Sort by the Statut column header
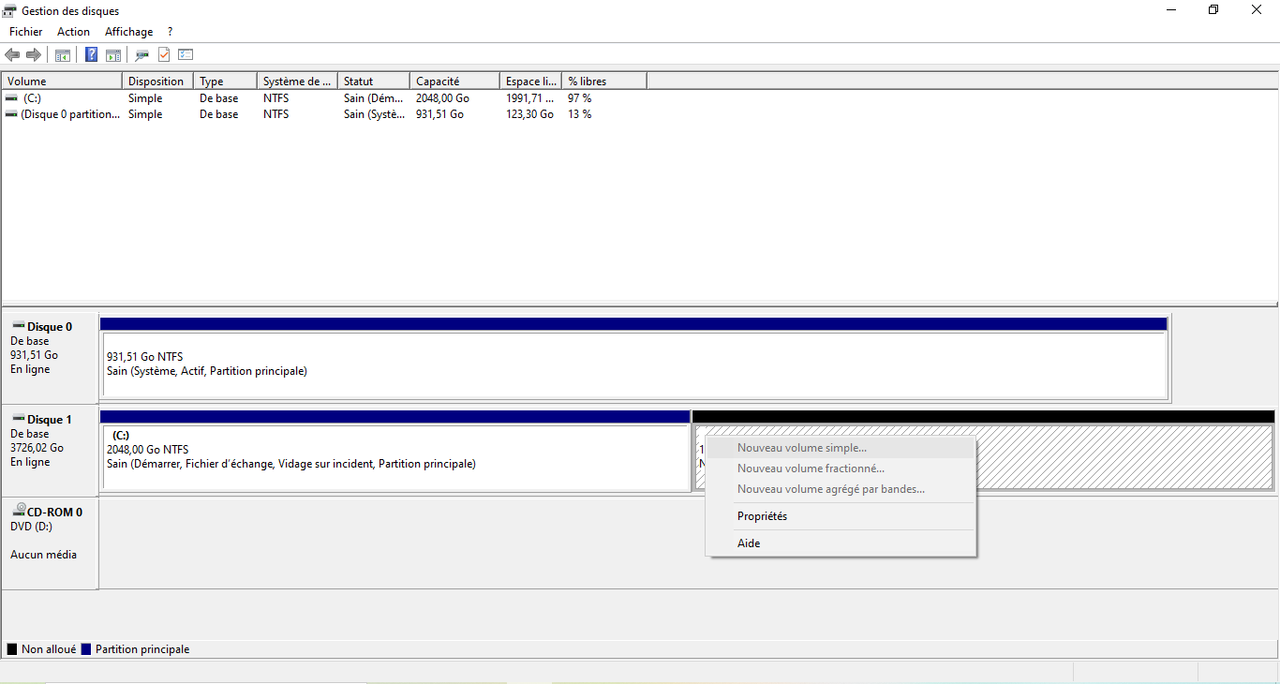1280x684 pixels. pos(374,81)
